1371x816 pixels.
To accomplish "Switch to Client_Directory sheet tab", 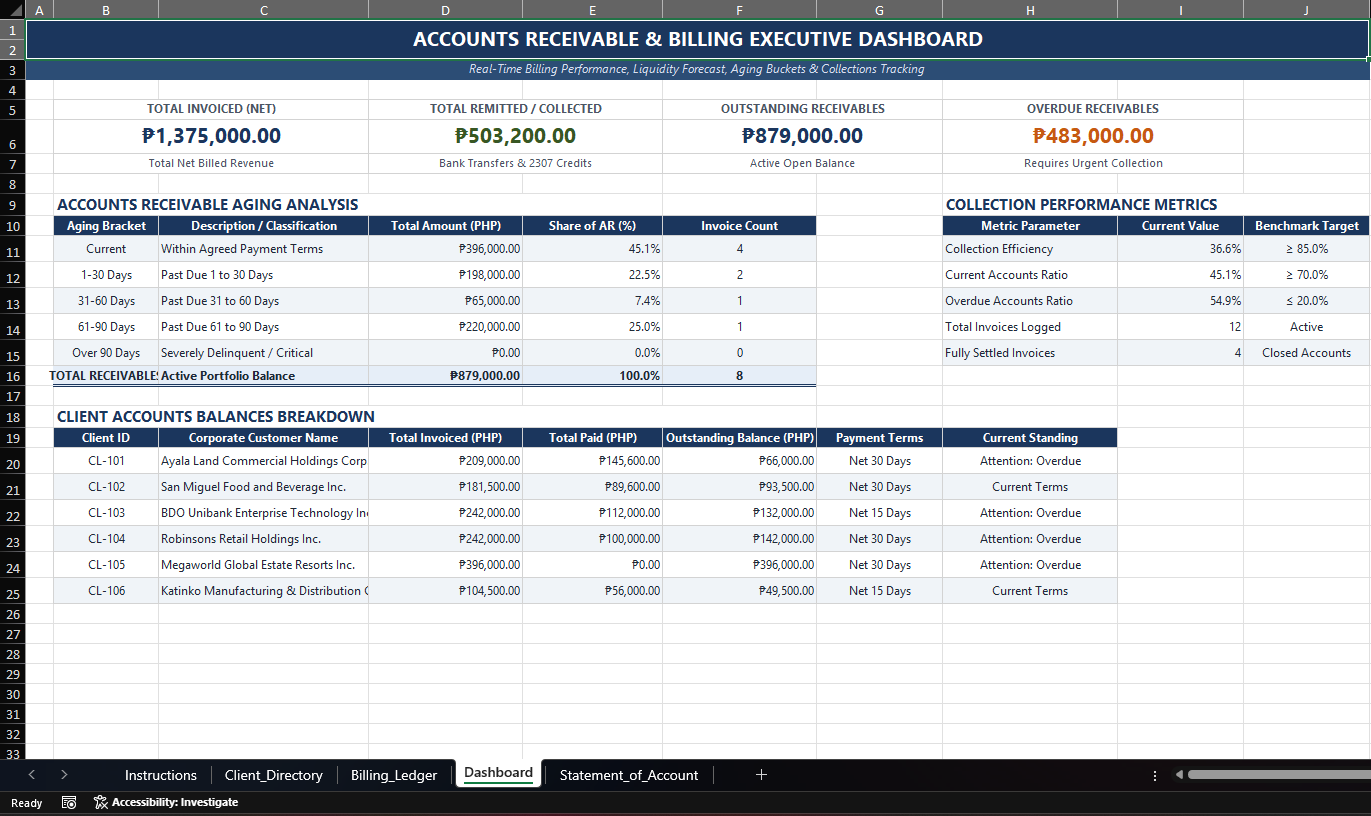I will tap(274, 775).
